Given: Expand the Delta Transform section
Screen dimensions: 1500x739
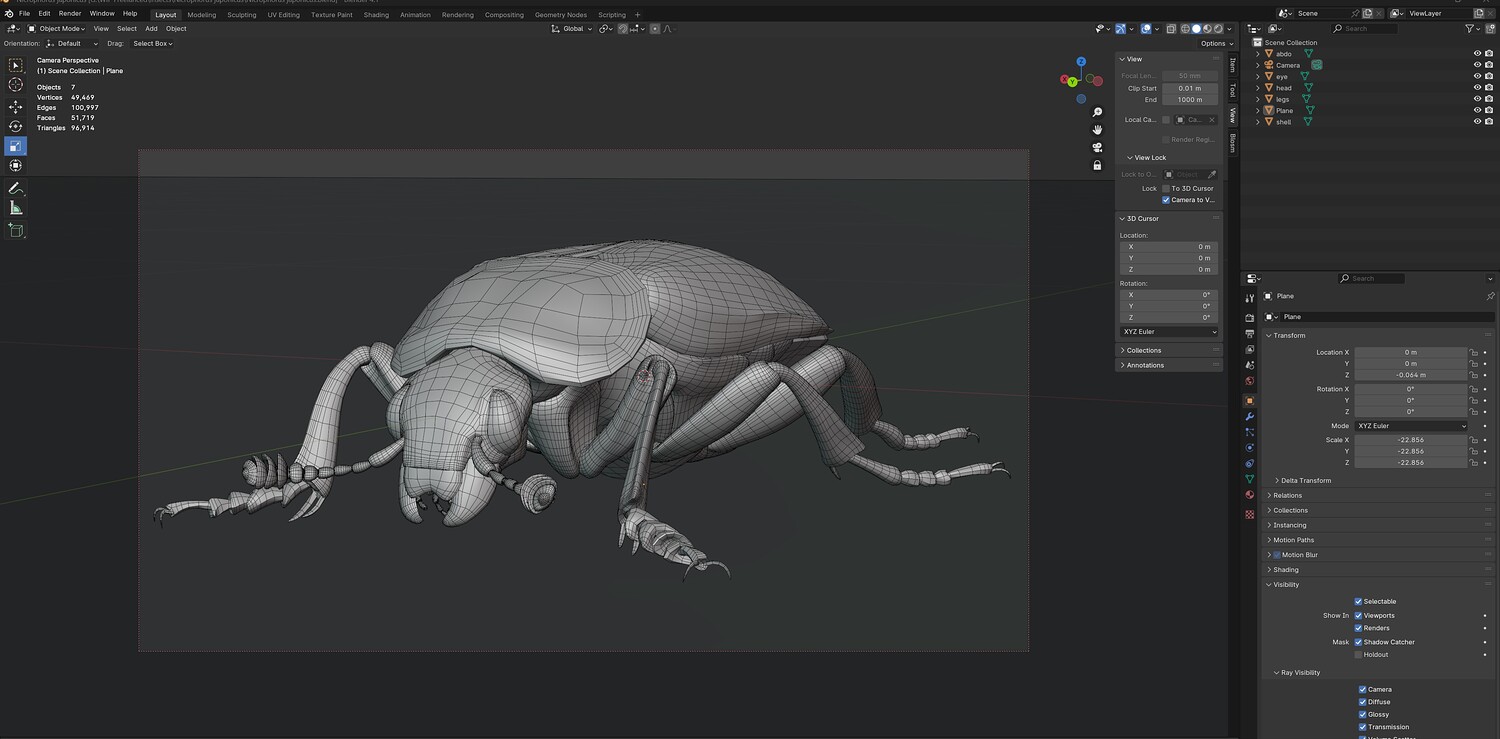Looking at the screenshot, I should tap(1305, 481).
